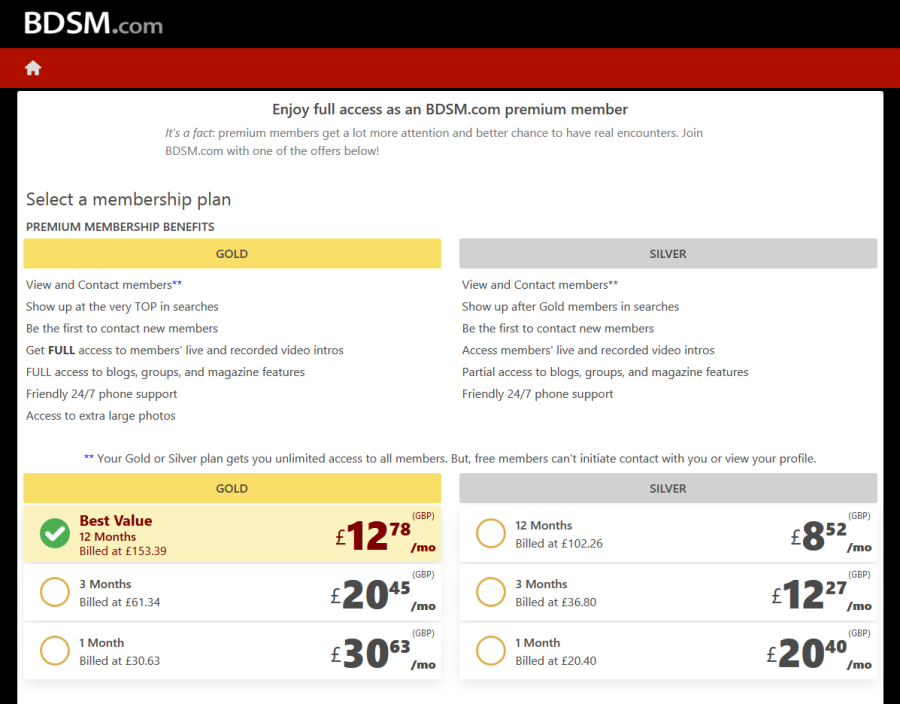900x704 pixels.
Task: Click 'FULL access to blogs, groups, and magazine features'
Action: pos(165,372)
